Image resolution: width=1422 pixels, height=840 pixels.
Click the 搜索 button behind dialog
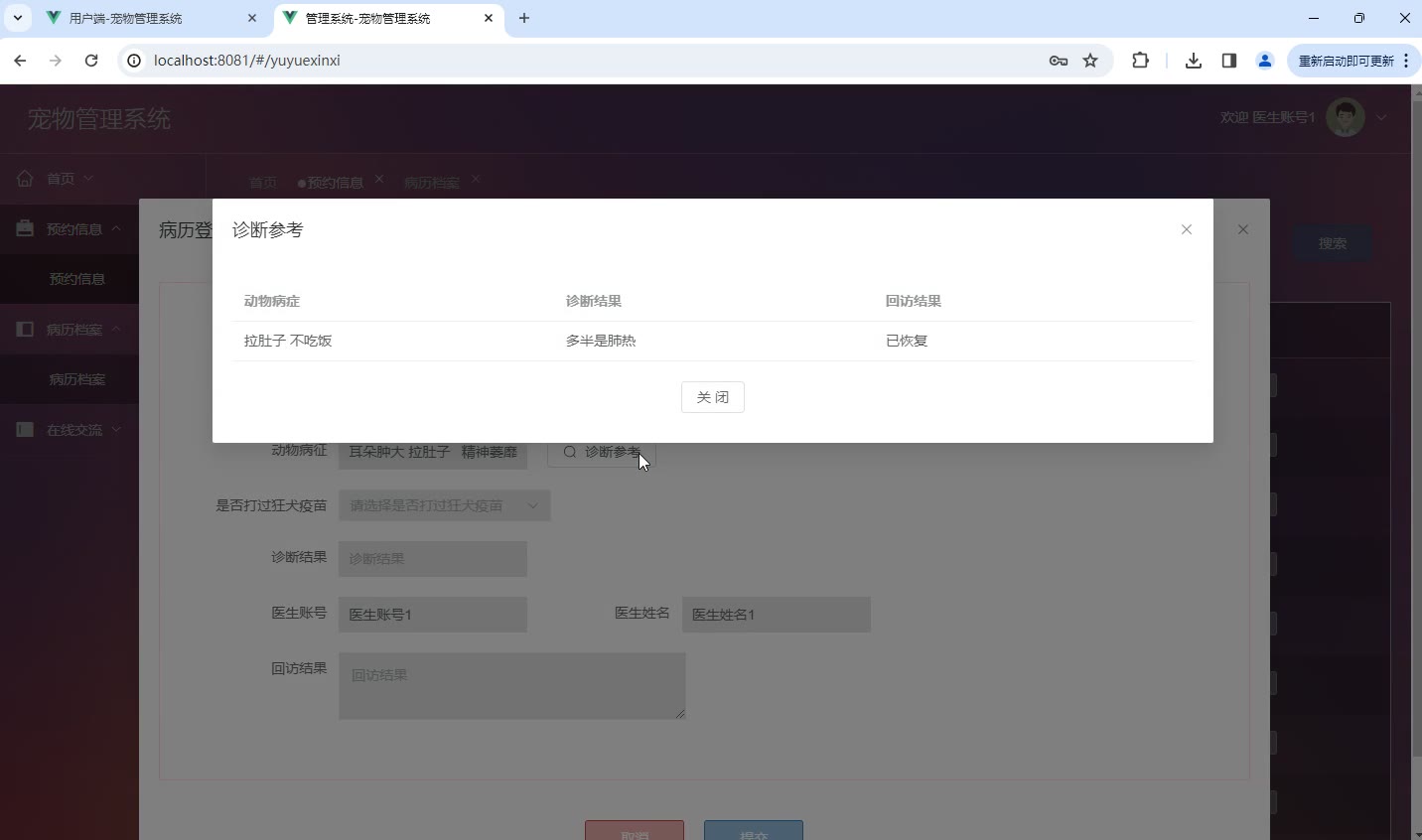[x=1333, y=243]
